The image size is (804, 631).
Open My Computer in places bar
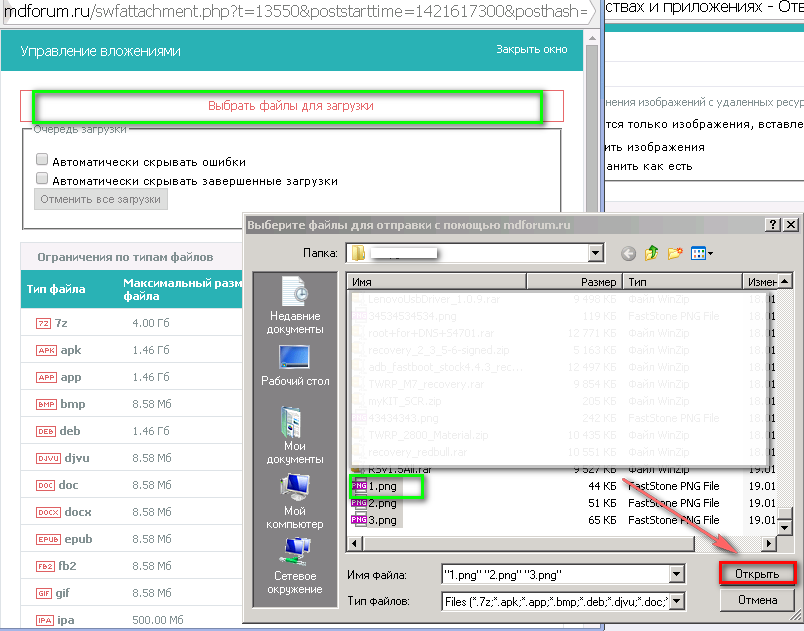294,501
